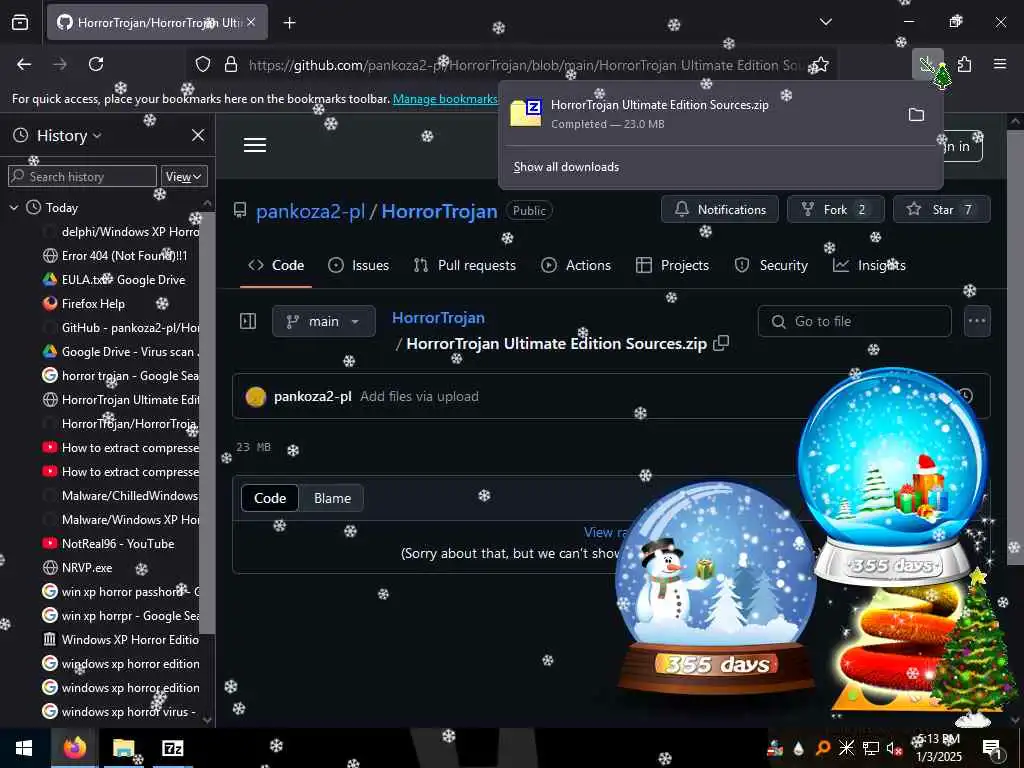Bookmark this page with the star icon
Viewport: 1024px width, 768px height.
point(820,65)
